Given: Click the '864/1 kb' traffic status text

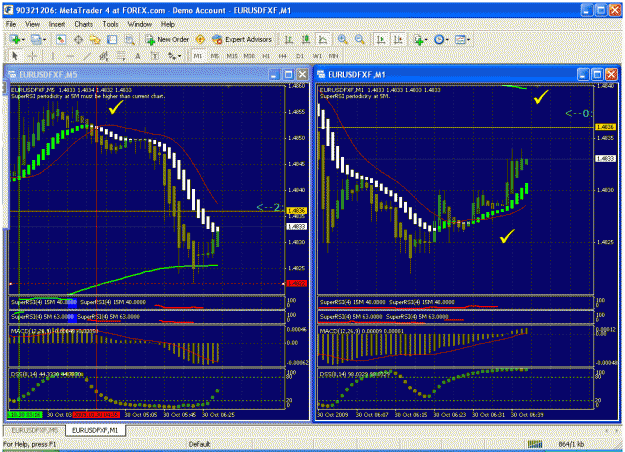Looking at the screenshot, I should (x=571, y=444).
